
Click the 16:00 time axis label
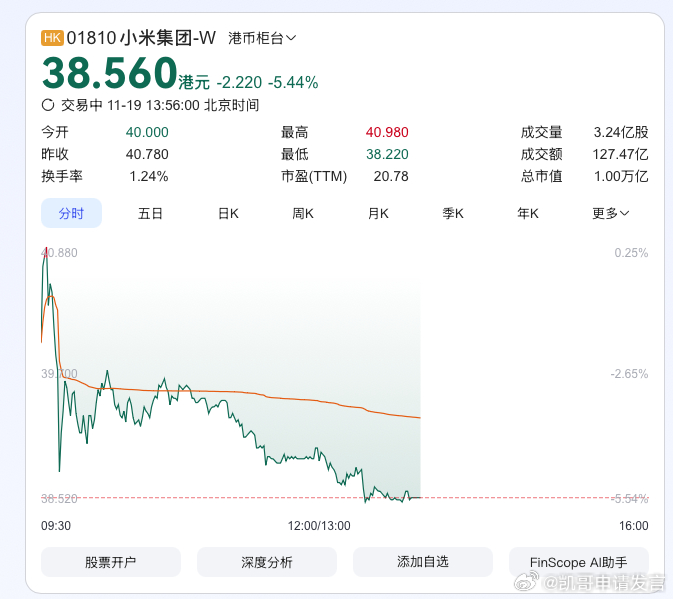click(x=634, y=526)
